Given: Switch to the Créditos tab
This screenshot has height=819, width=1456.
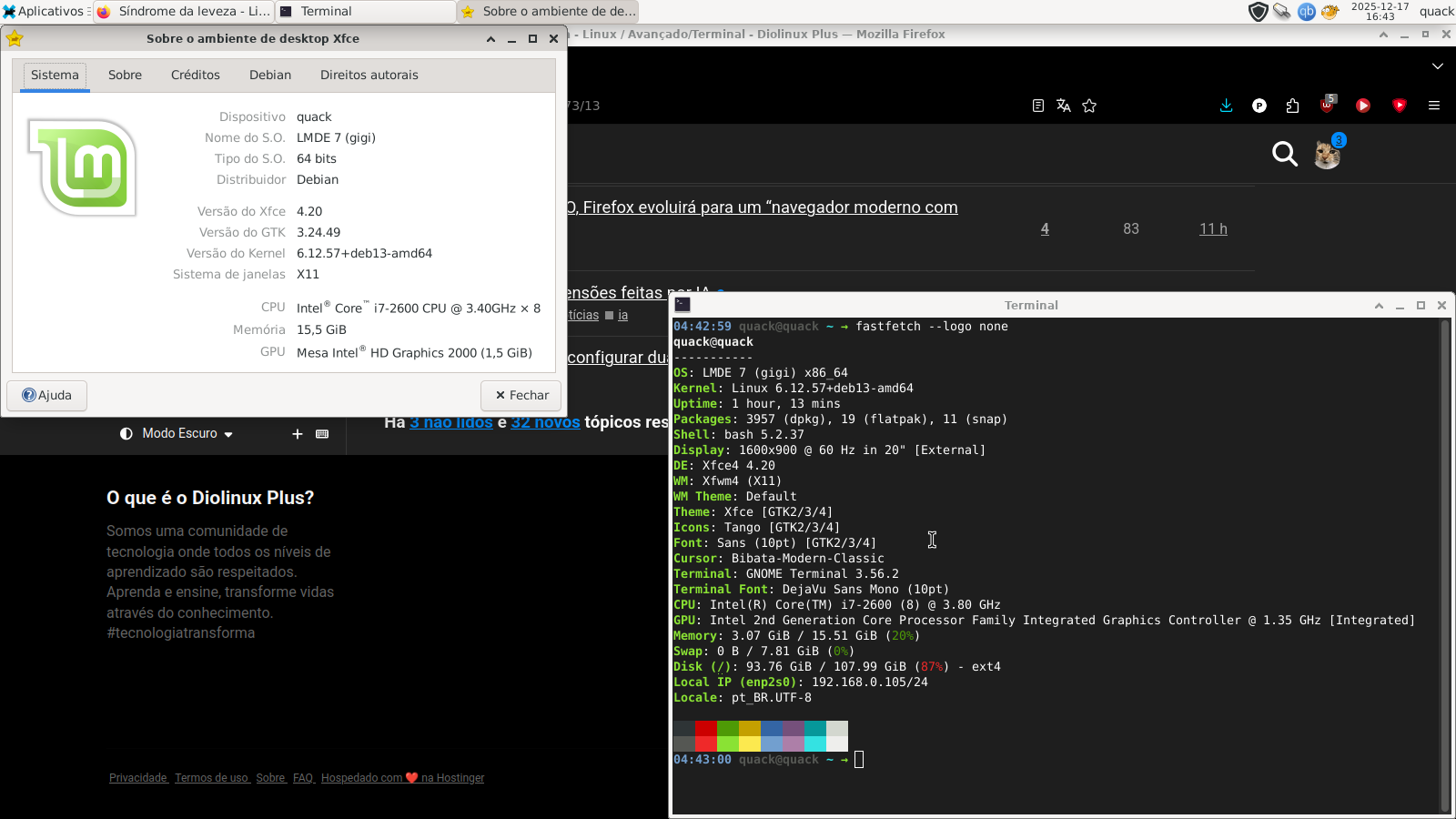Looking at the screenshot, I should pos(195,76).
